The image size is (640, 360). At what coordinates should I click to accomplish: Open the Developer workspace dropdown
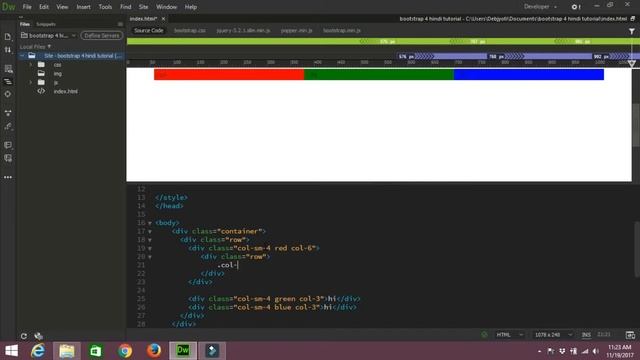pos(540,7)
